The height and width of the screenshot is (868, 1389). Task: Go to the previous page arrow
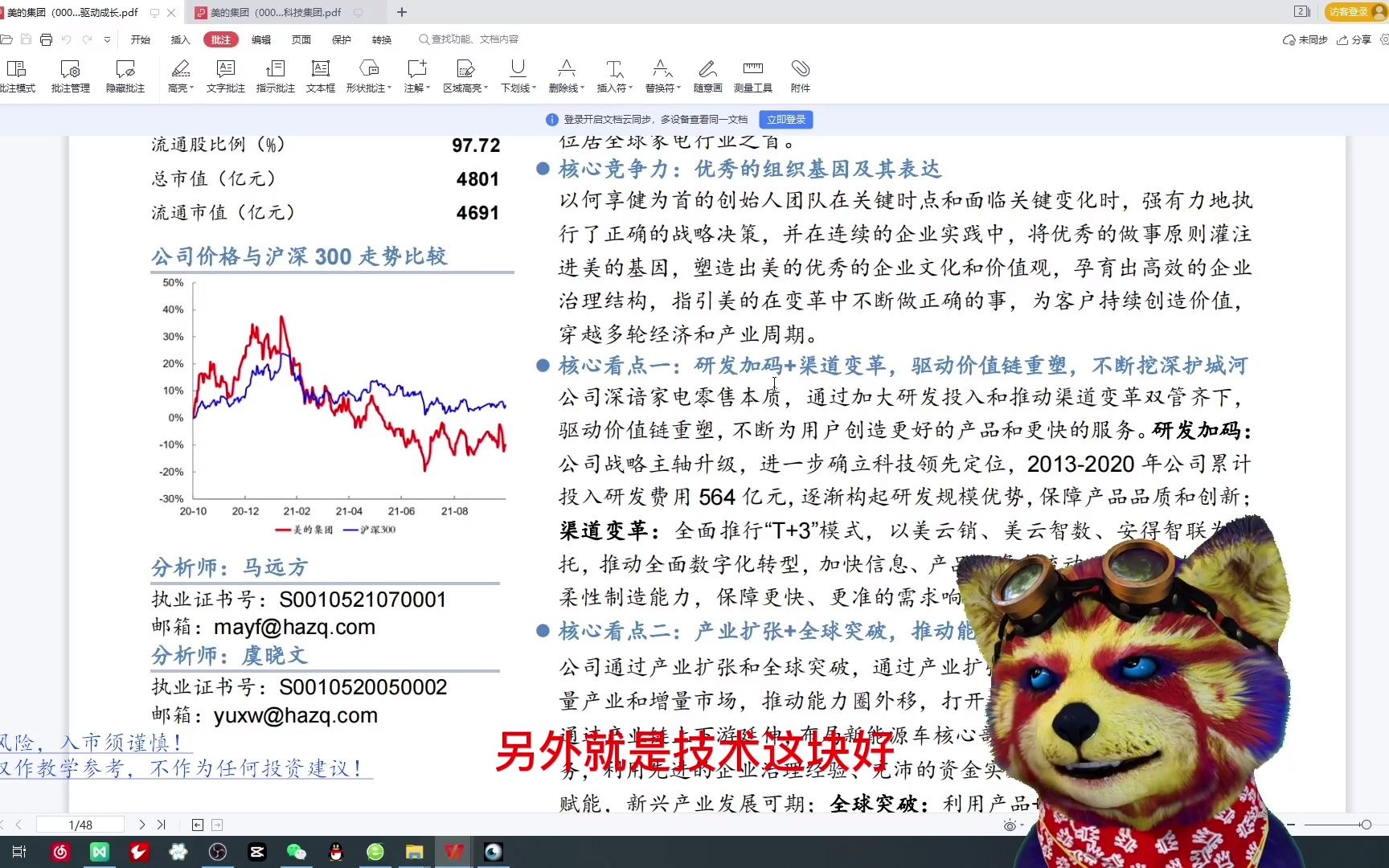pos(18,825)
